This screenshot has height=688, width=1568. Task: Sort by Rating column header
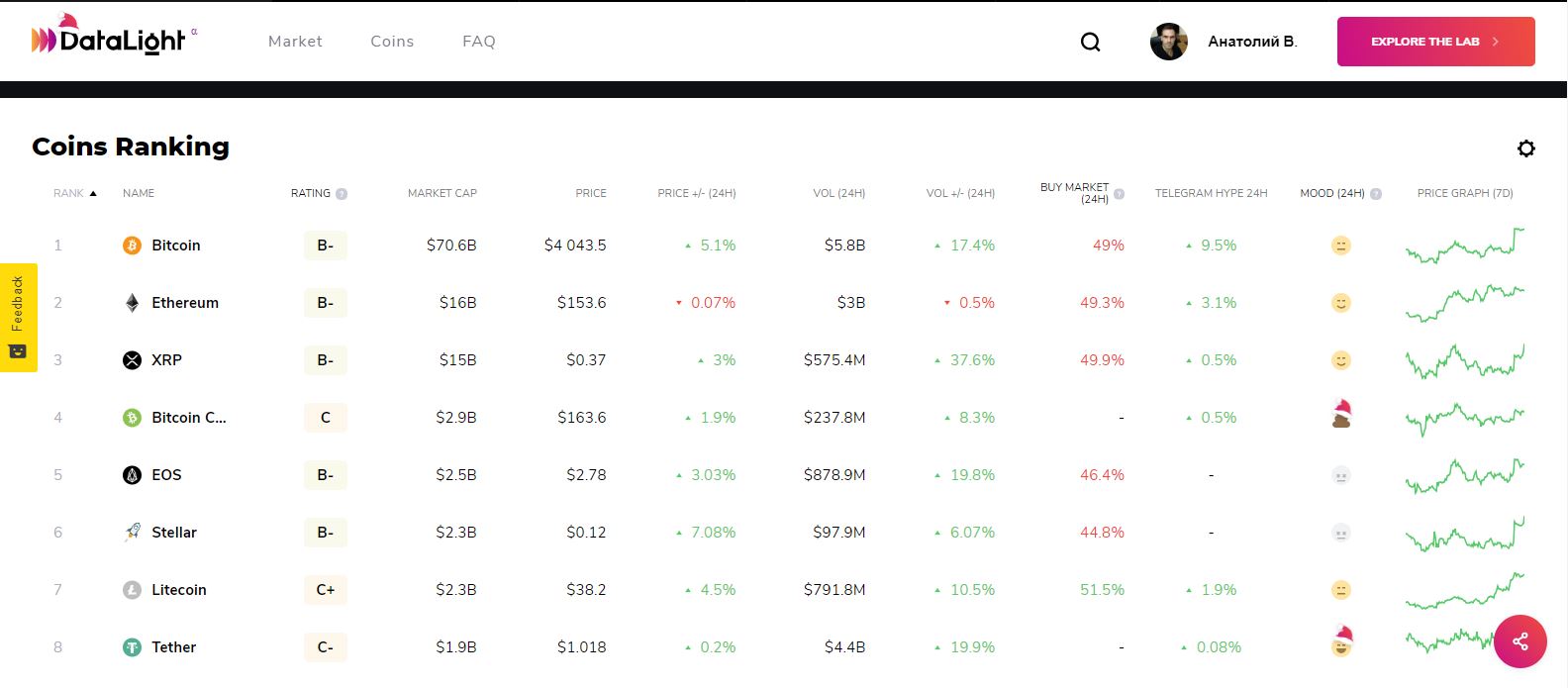click(x=311, y=193)
